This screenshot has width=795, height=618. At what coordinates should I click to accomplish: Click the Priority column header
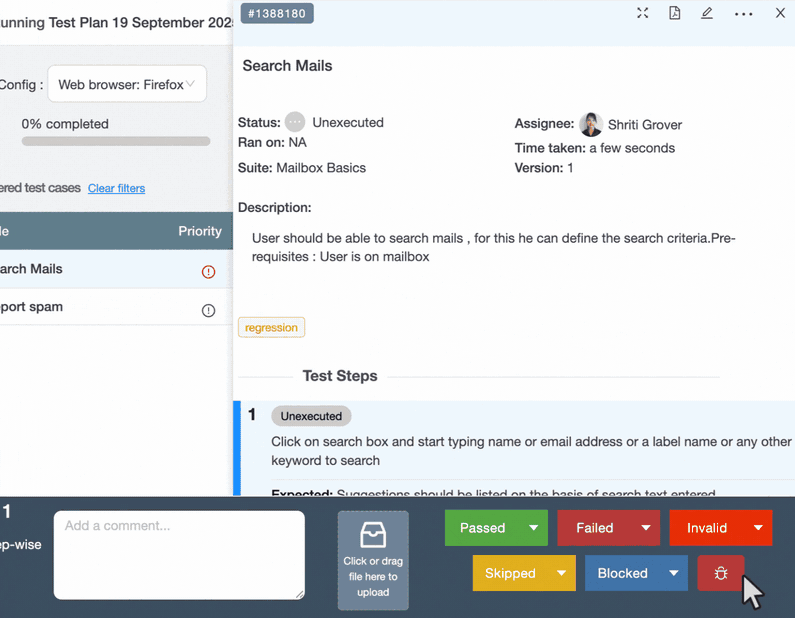200,231
